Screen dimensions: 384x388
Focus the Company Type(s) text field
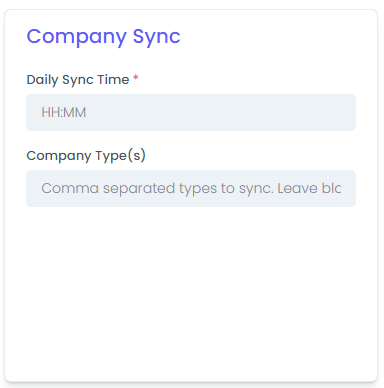[x=191, y=188]
